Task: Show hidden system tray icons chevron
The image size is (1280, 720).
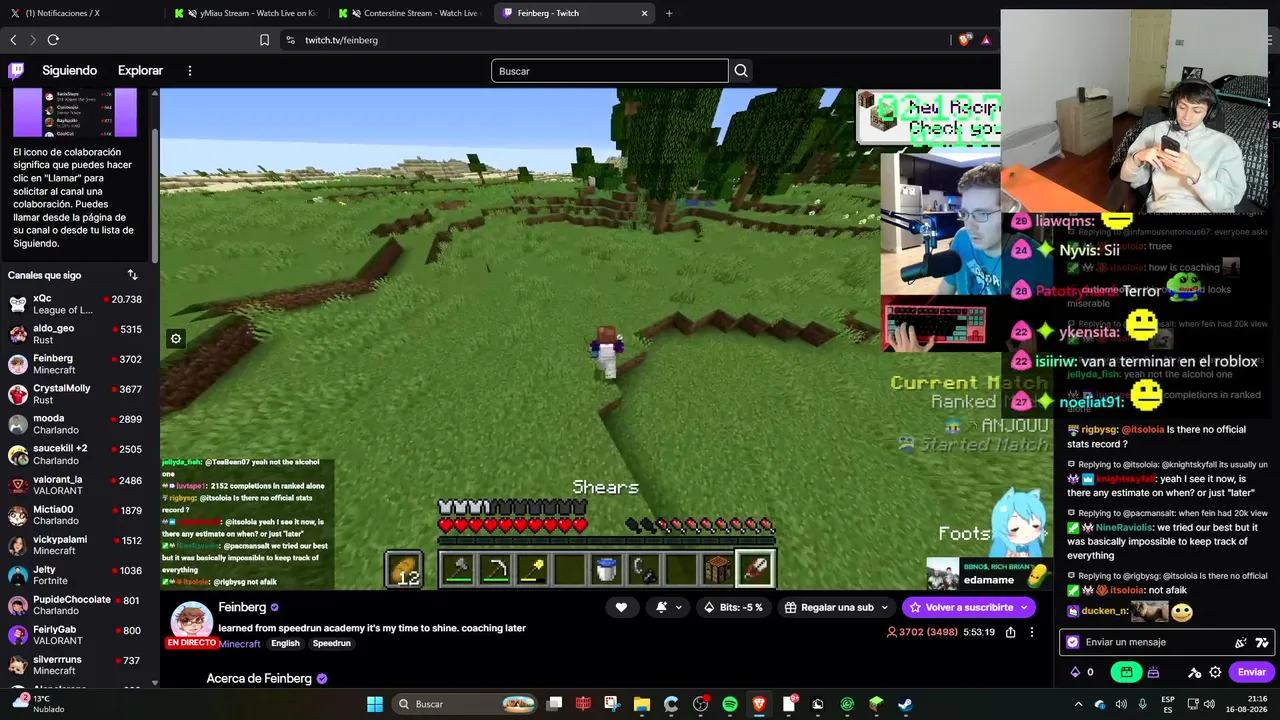Action: (1078, 704)
